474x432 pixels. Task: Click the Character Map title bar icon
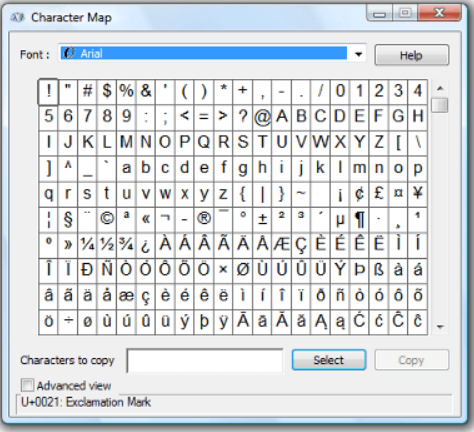(18, 17)
